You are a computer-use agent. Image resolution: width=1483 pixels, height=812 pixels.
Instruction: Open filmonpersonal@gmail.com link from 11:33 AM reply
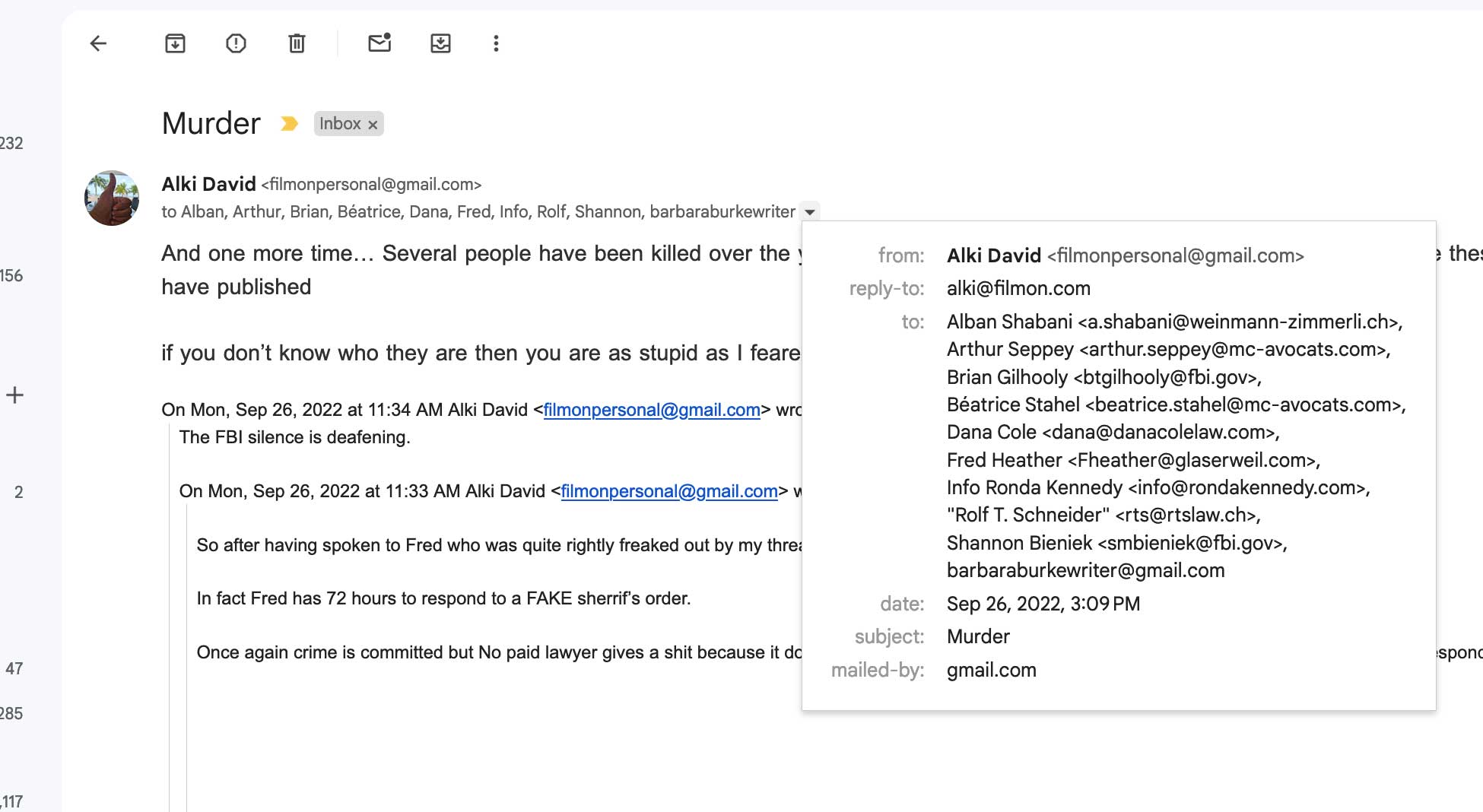pyautogui.click(x=669, y=491)
